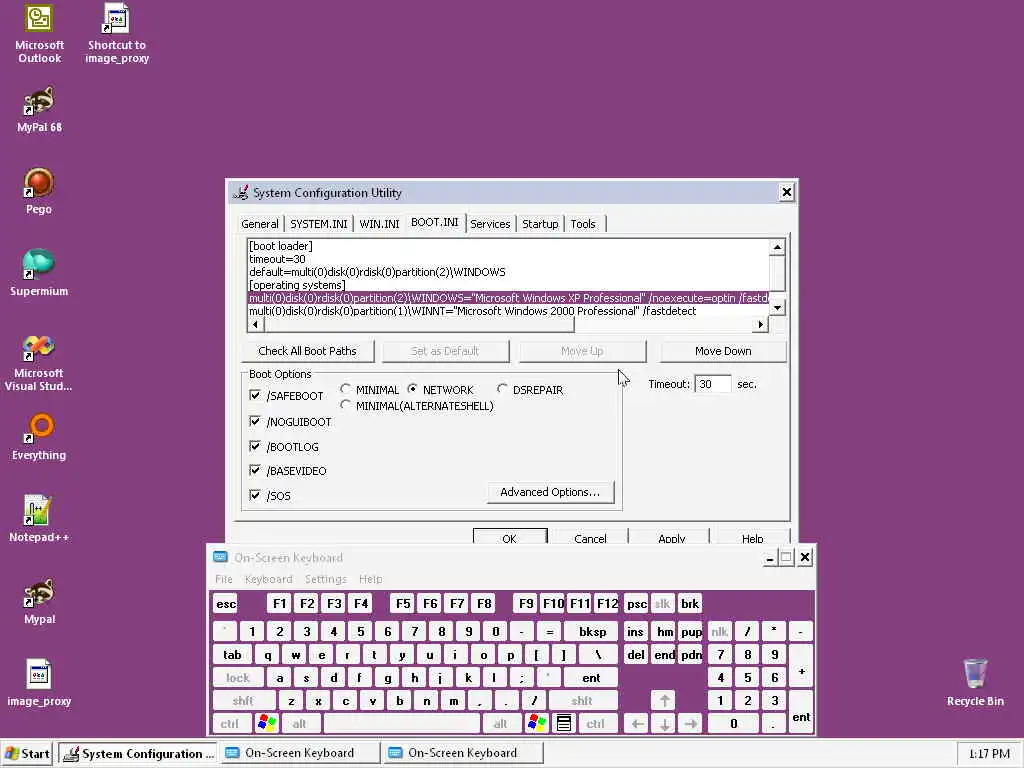
Task: Select the NETWORK safeboot radio button
Action: coord(412,389)
